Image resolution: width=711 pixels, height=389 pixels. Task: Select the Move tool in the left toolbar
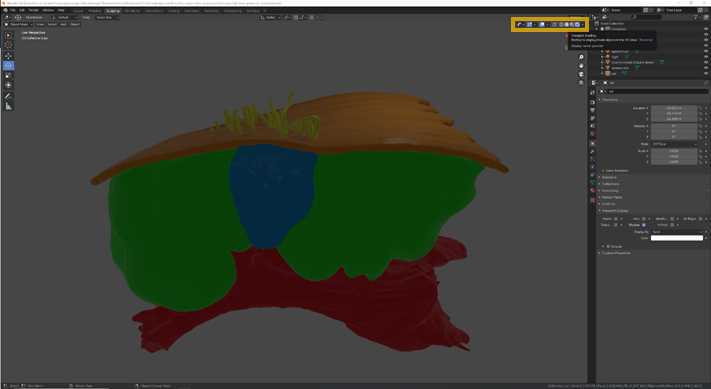(x=8, y=56)
